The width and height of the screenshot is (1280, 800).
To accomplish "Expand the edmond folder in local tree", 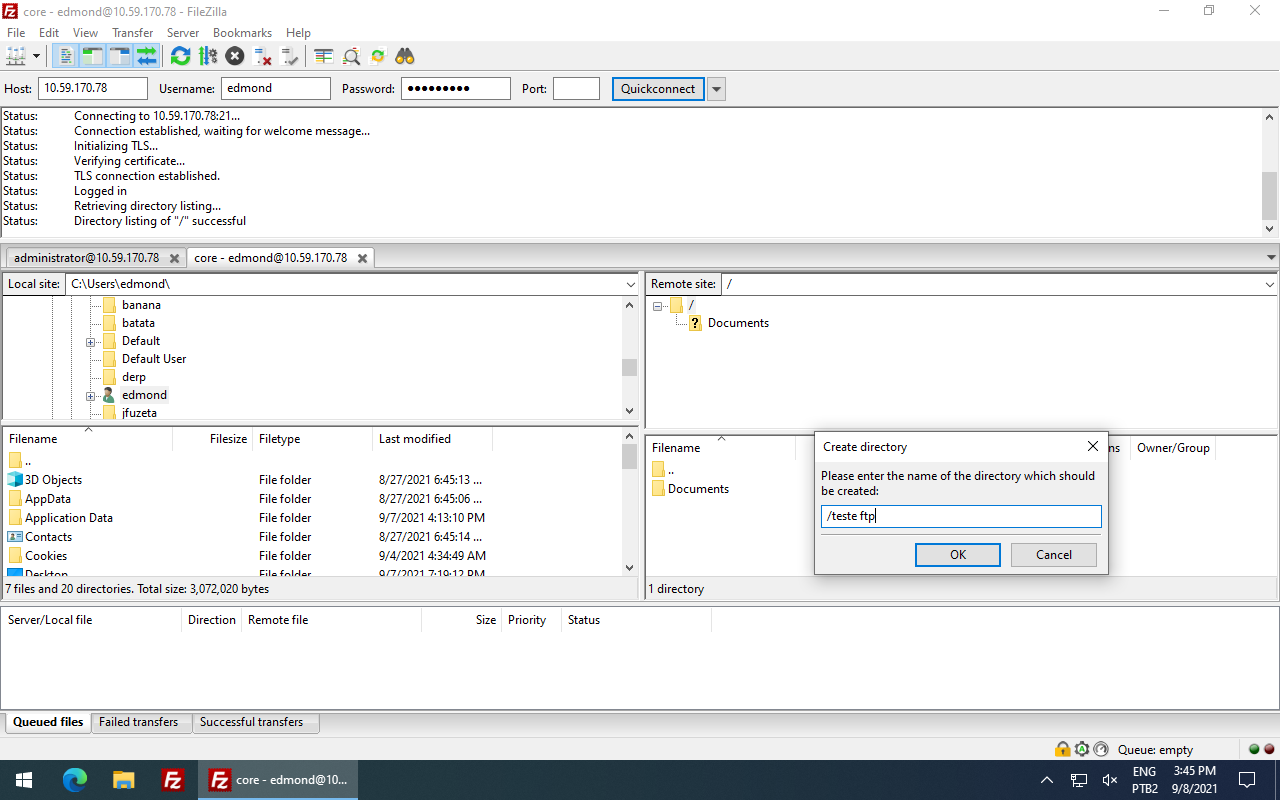I will coord(90,394).
